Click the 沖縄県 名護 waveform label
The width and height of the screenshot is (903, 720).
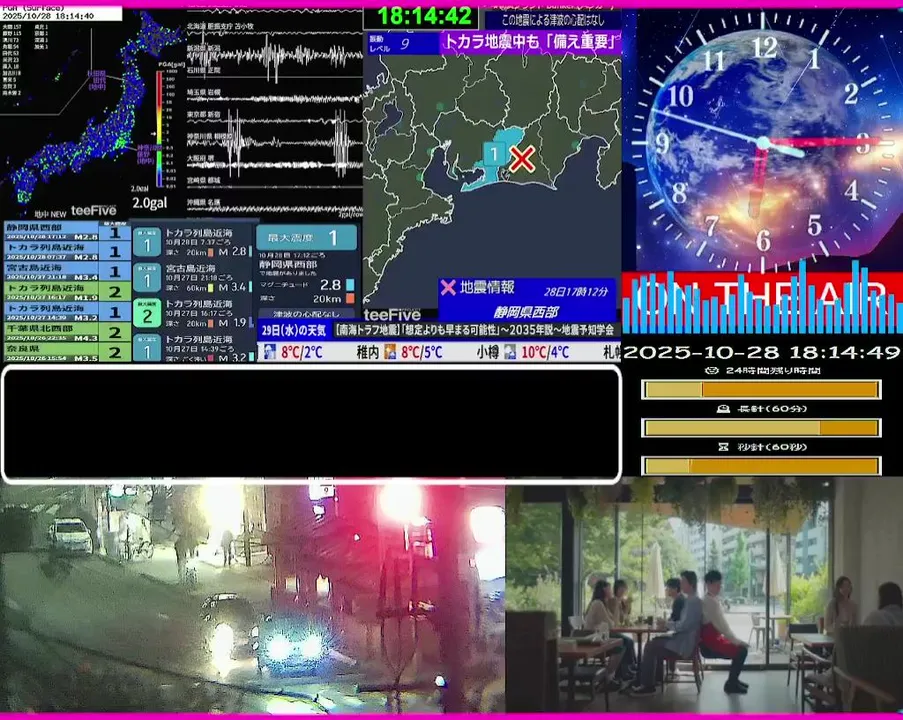(203, 202)
